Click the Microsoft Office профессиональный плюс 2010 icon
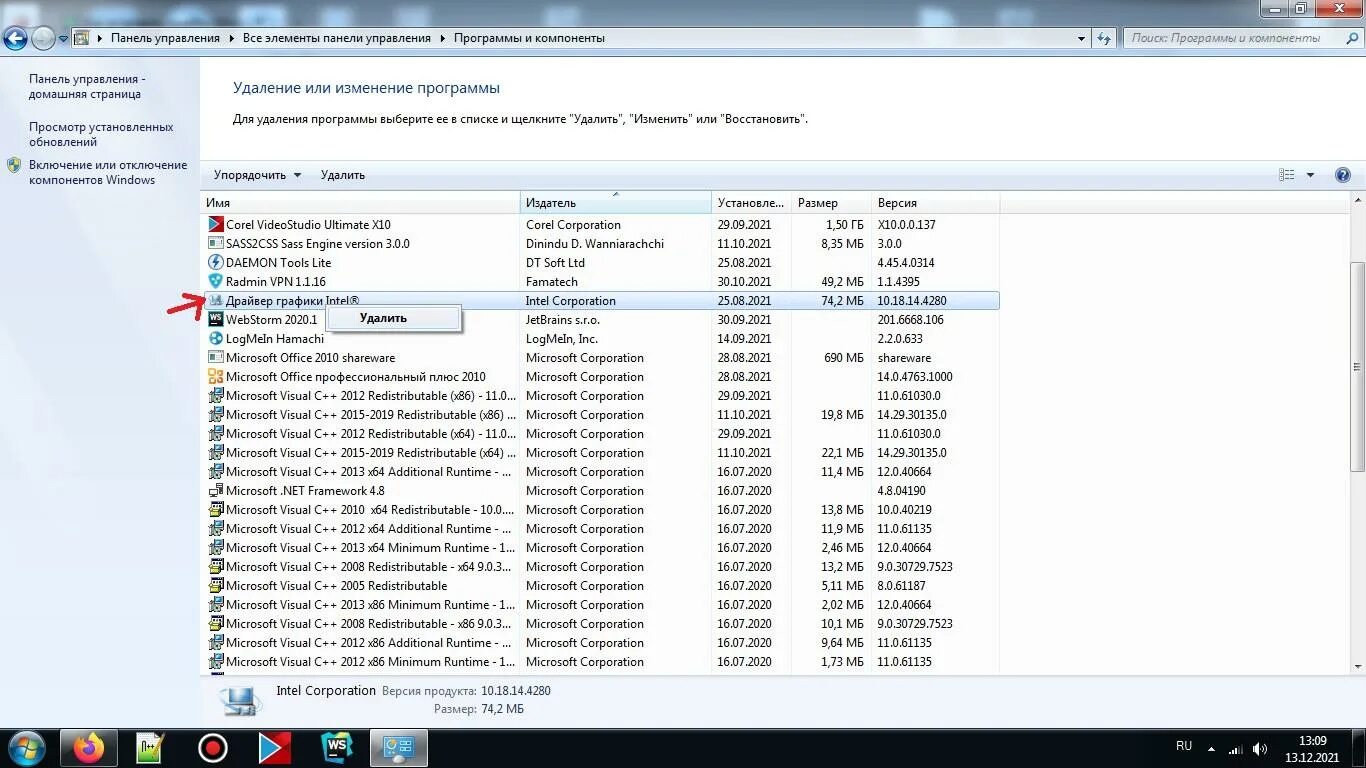1366x768 pixels. [x=215, y=377]
